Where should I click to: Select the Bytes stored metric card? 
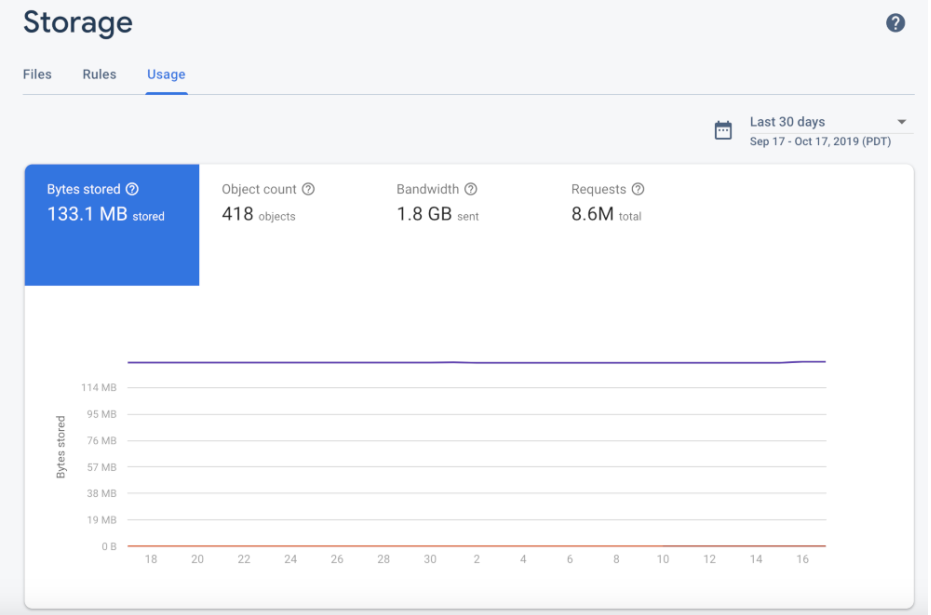coord(111,225)
